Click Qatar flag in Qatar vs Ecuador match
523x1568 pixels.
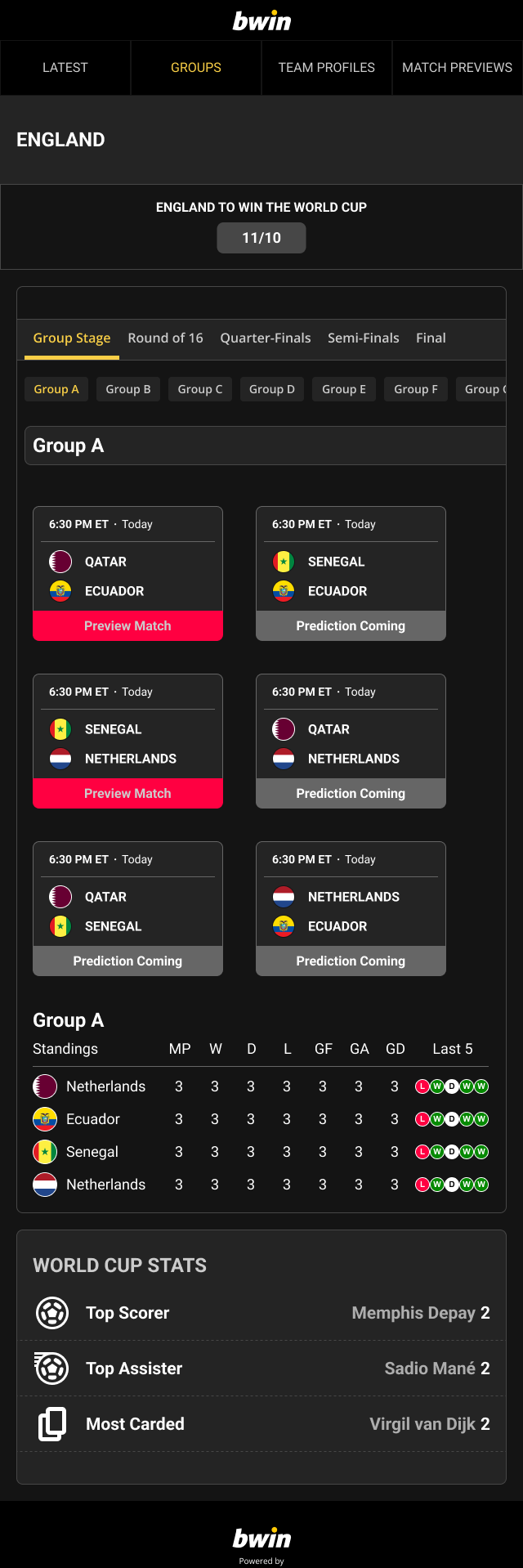click(60, 562)
